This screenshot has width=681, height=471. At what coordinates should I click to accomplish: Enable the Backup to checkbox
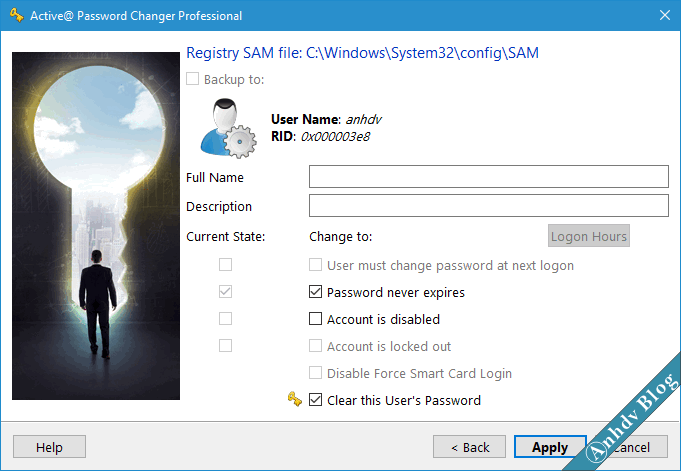click(192, 79)
